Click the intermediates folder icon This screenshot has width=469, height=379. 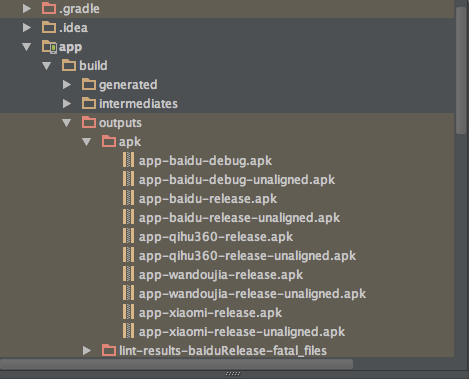pyautogui.click(x=89, y=103)
